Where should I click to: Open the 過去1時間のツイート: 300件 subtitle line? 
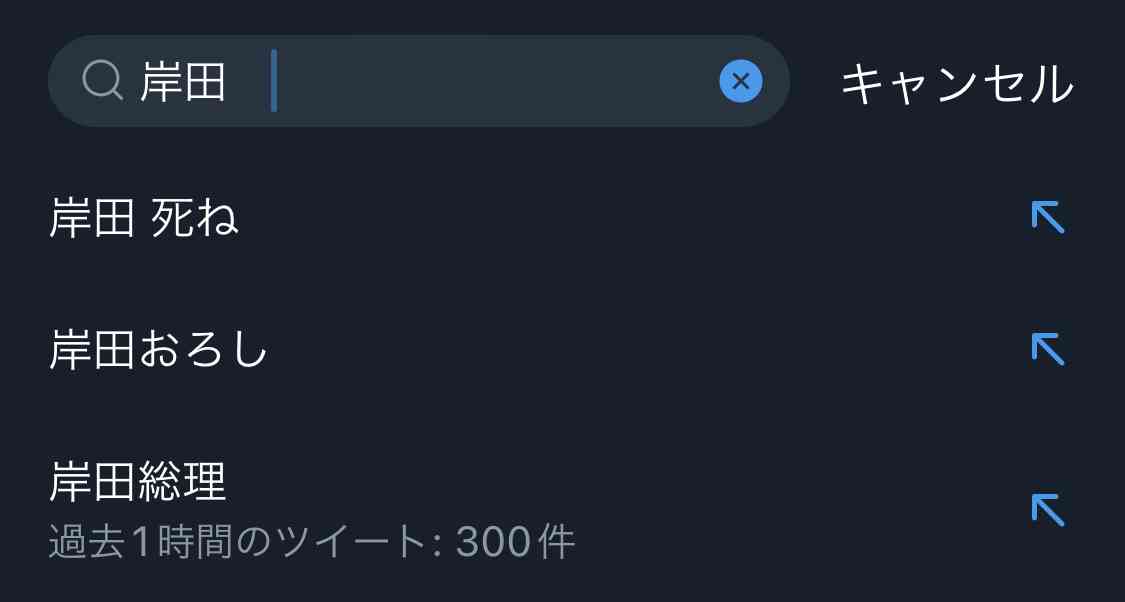coord(312,542)
